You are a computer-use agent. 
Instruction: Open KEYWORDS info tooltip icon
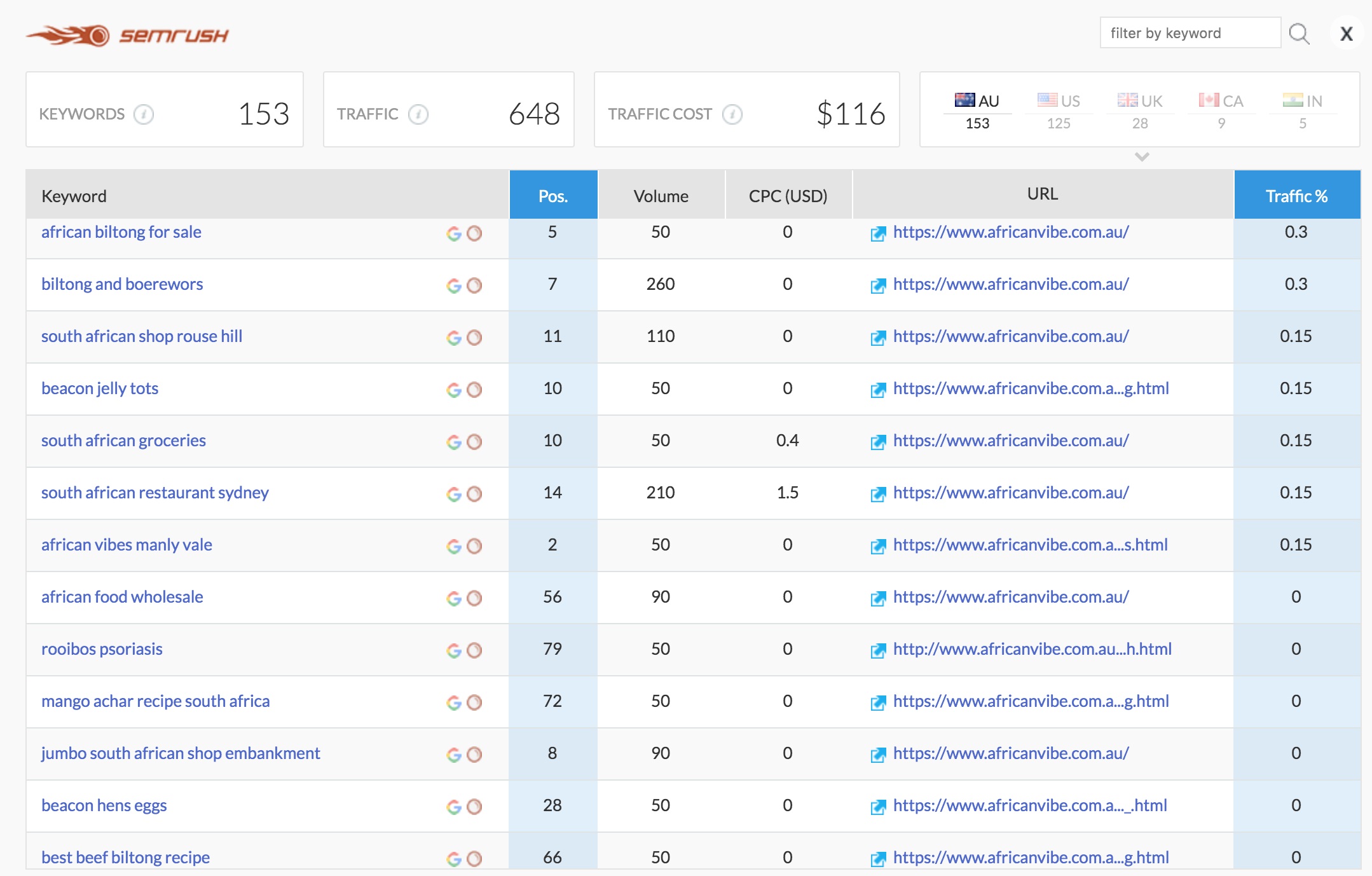[144, 114]
